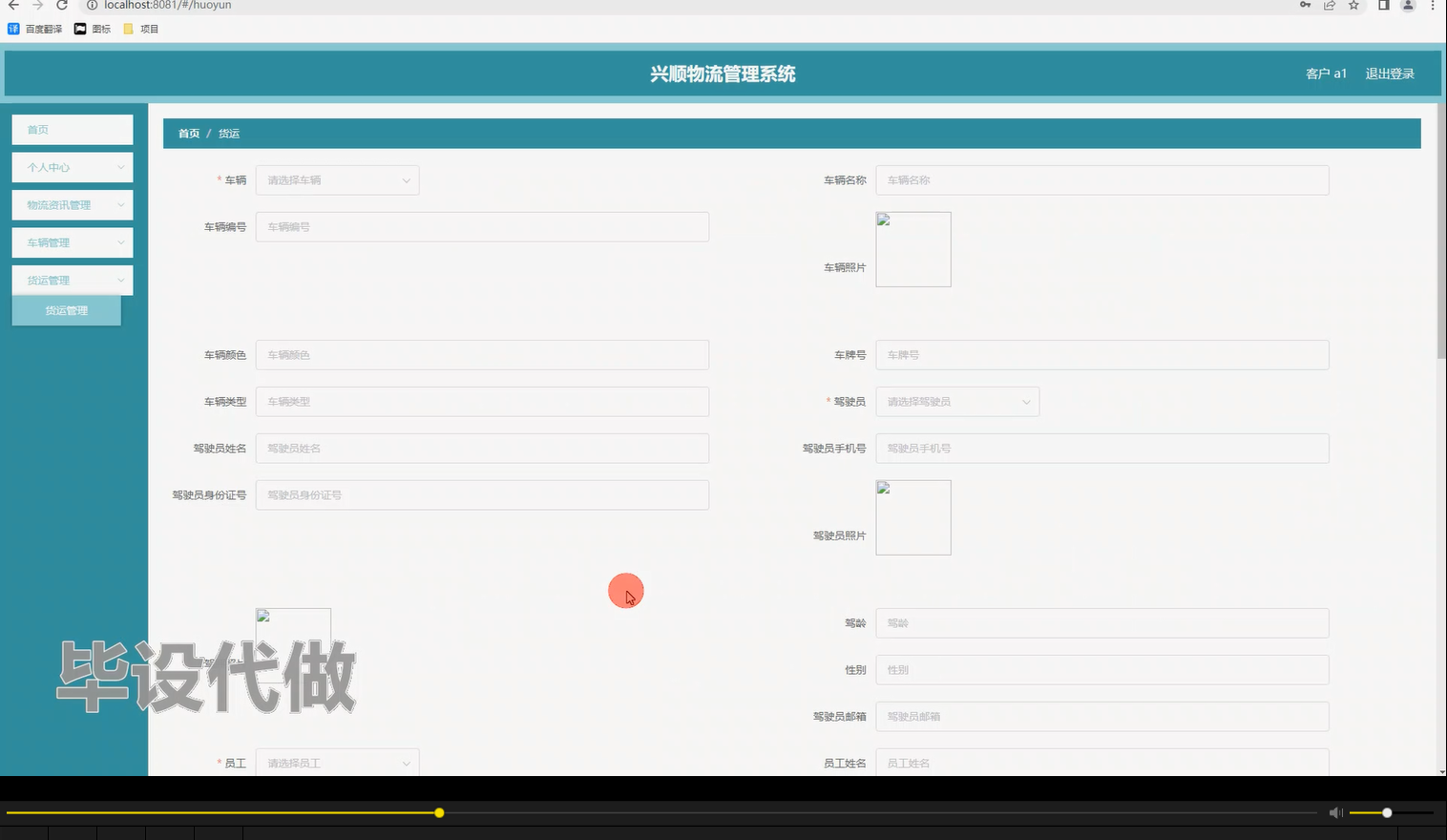Click 退出登录 to log out

point(1390,73)
